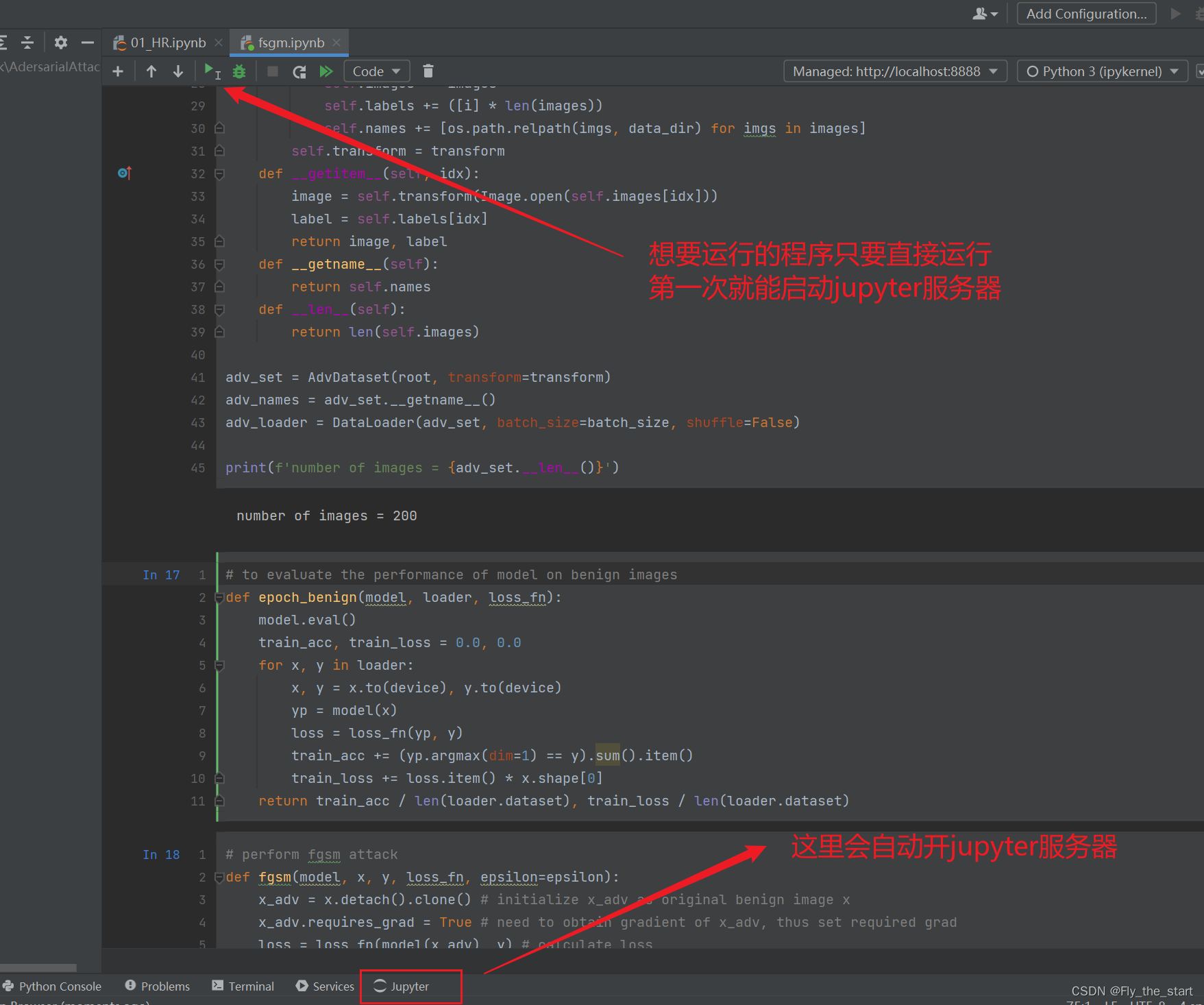Expand all in project panel

3,43
